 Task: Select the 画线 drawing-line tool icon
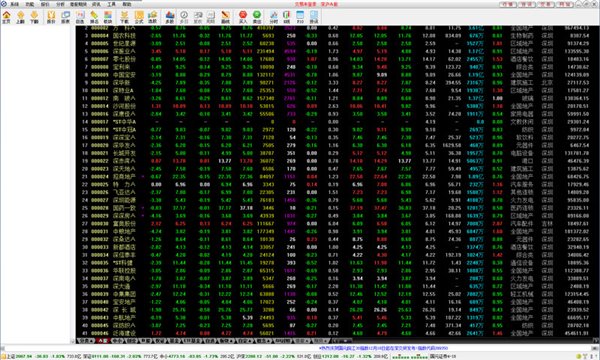tap(225, 17)
